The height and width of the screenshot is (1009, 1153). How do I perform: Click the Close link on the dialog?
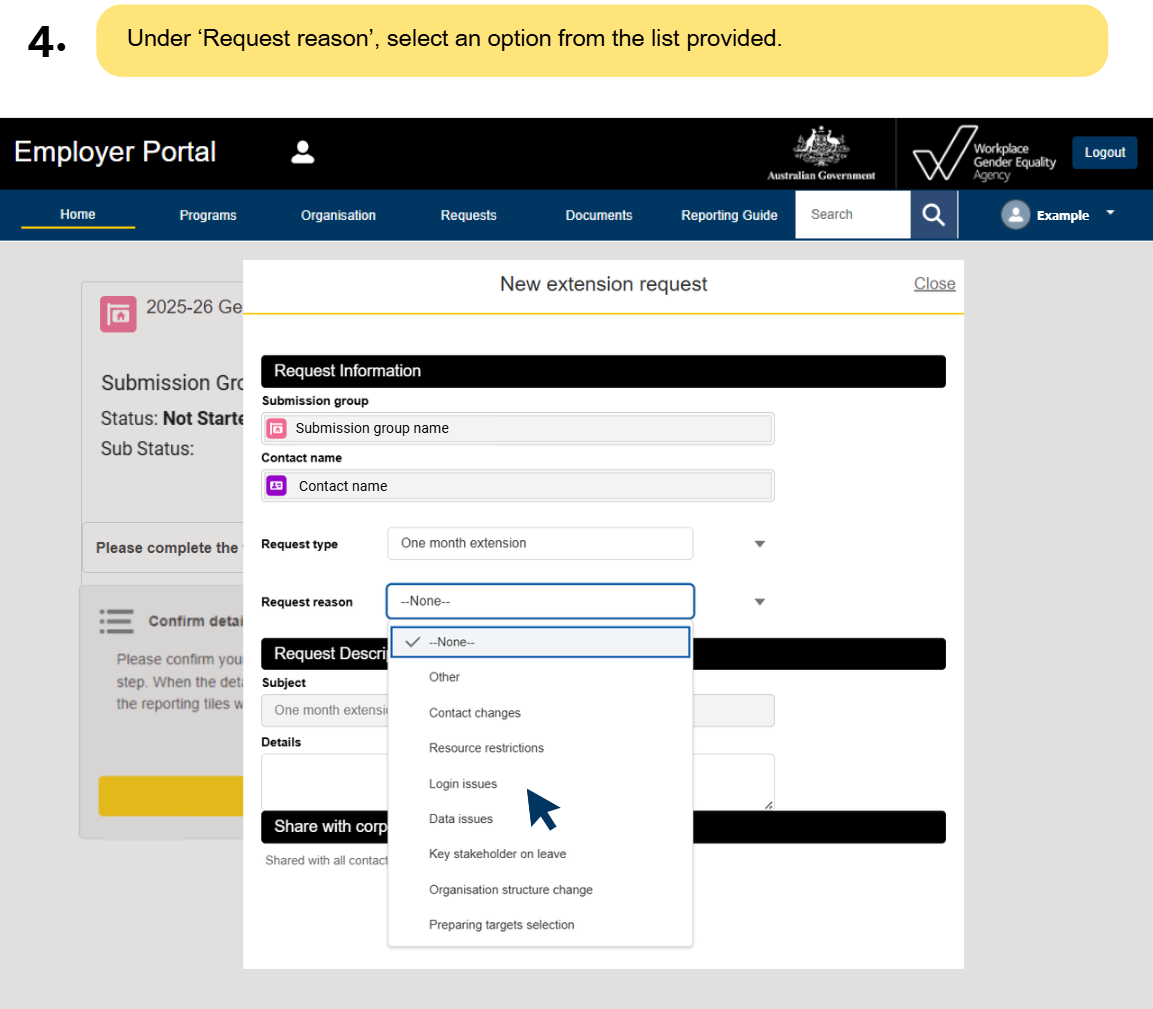[x=934, y=283]
